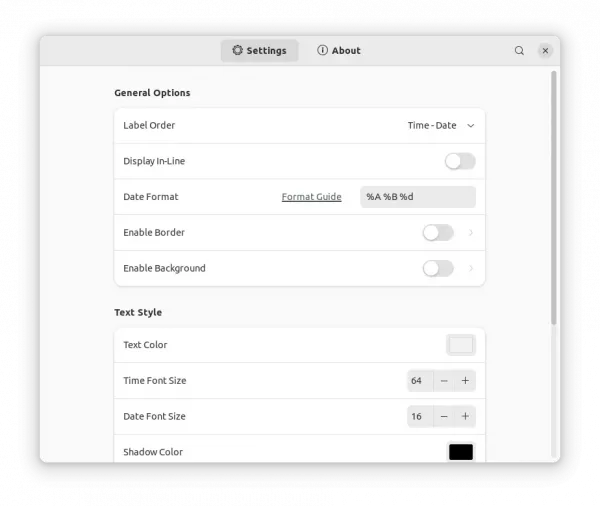Switch to the About tab
Viewport: 600px width, 506px height.
point(339,51)
